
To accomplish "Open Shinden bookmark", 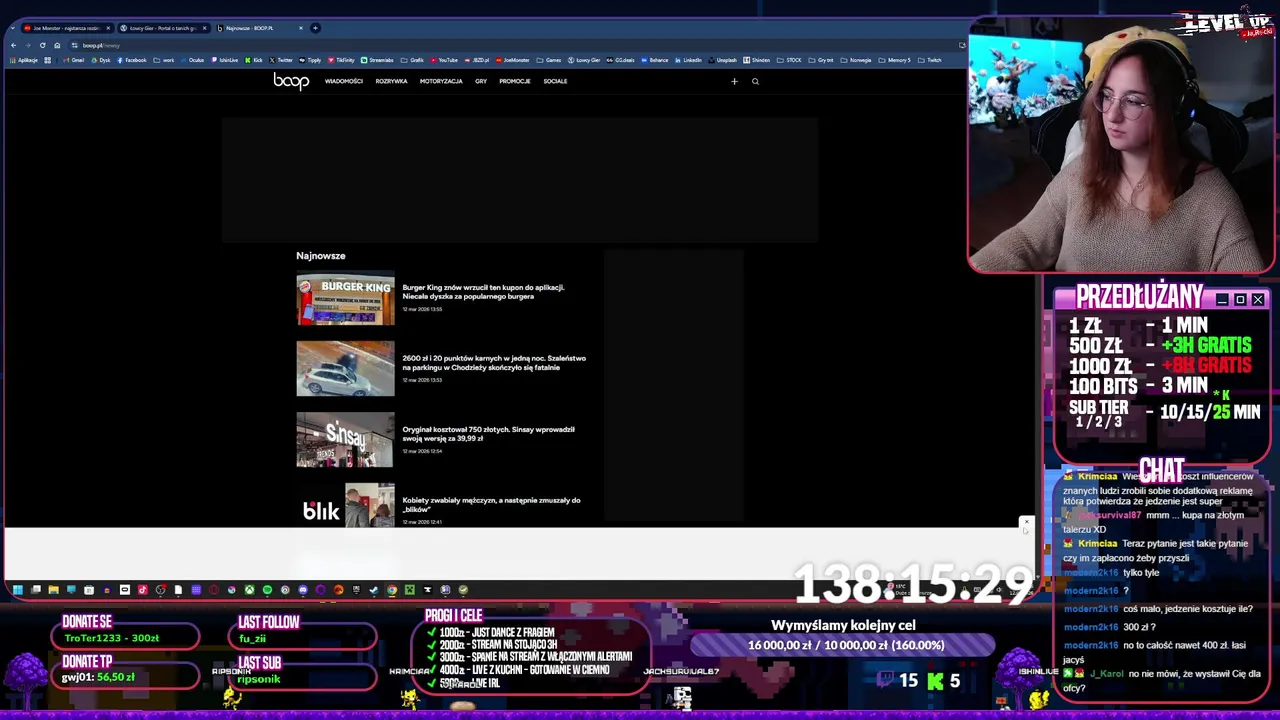I will tap(756, 60).
